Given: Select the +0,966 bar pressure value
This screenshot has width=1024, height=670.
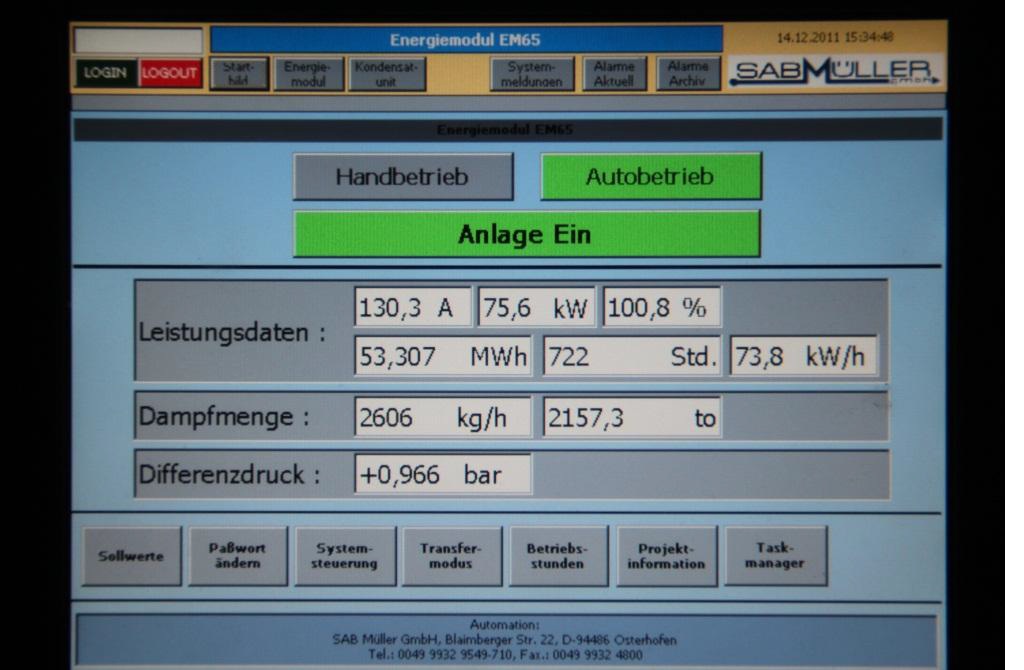Looking at the screenshot, I should click(x=443, y=474).
